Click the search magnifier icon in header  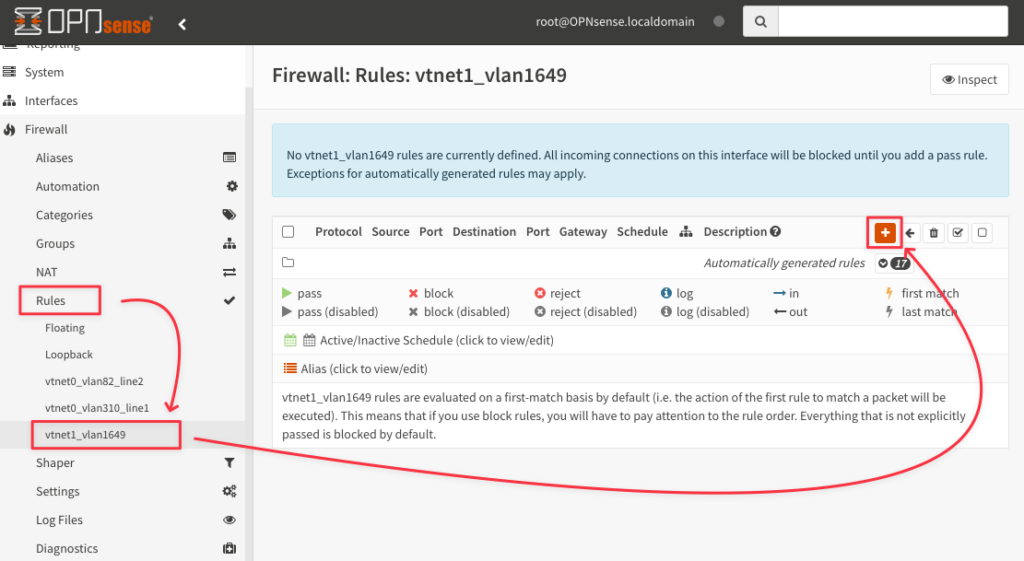tap(761, 22)
